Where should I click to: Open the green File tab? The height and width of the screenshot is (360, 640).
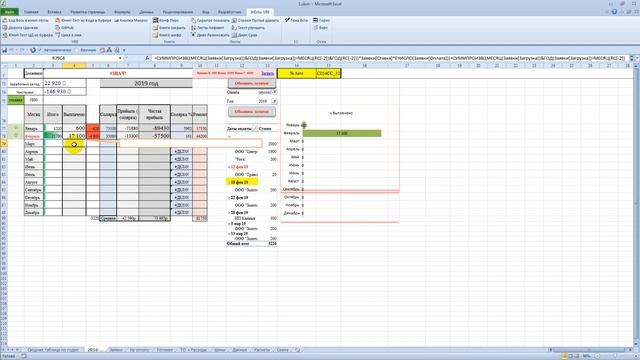click(9, 12)
